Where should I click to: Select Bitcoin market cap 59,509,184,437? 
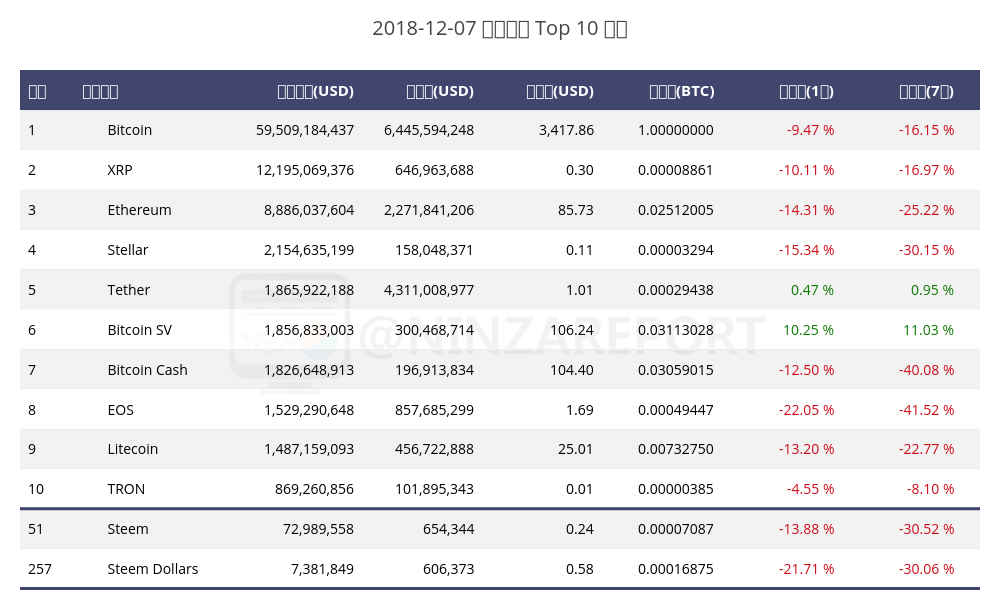[x=305, y=130]
